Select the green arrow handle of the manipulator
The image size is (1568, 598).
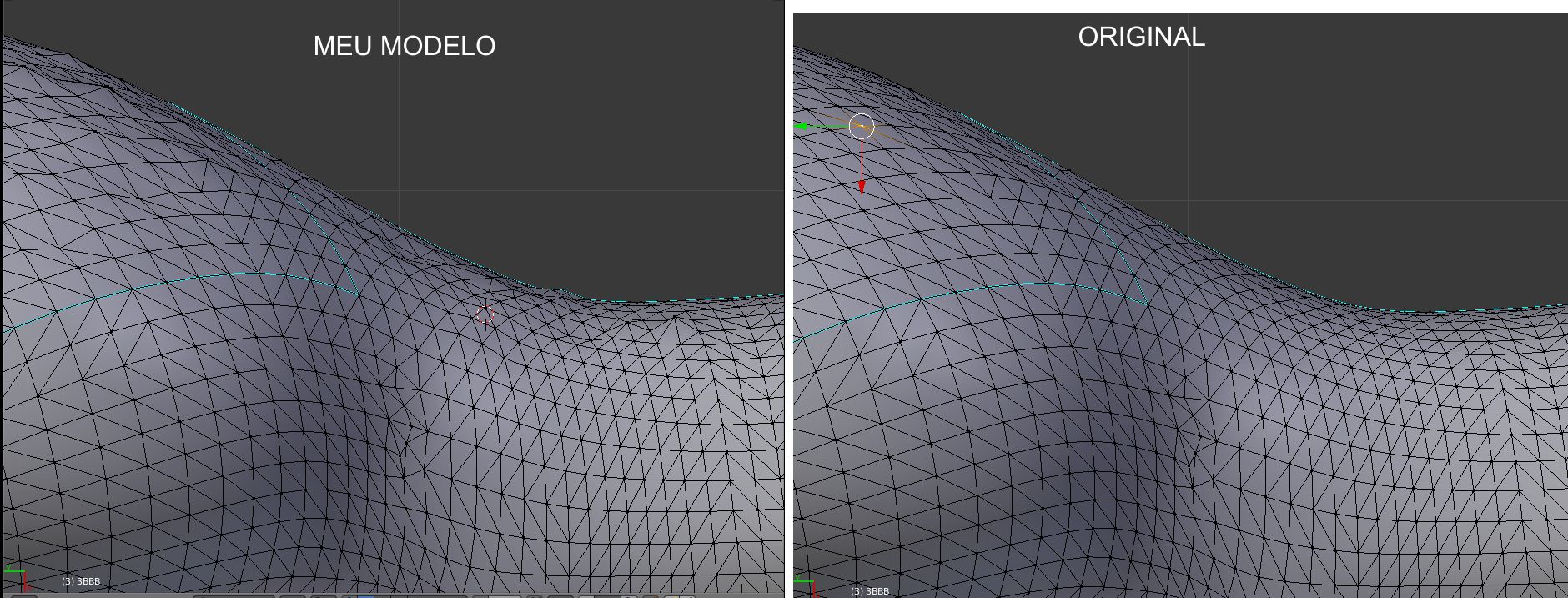pyautogui.click(x=802, y=127)
